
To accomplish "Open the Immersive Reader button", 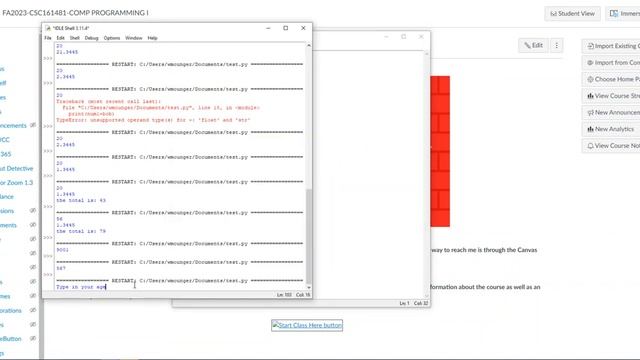I will coord(623,13).
